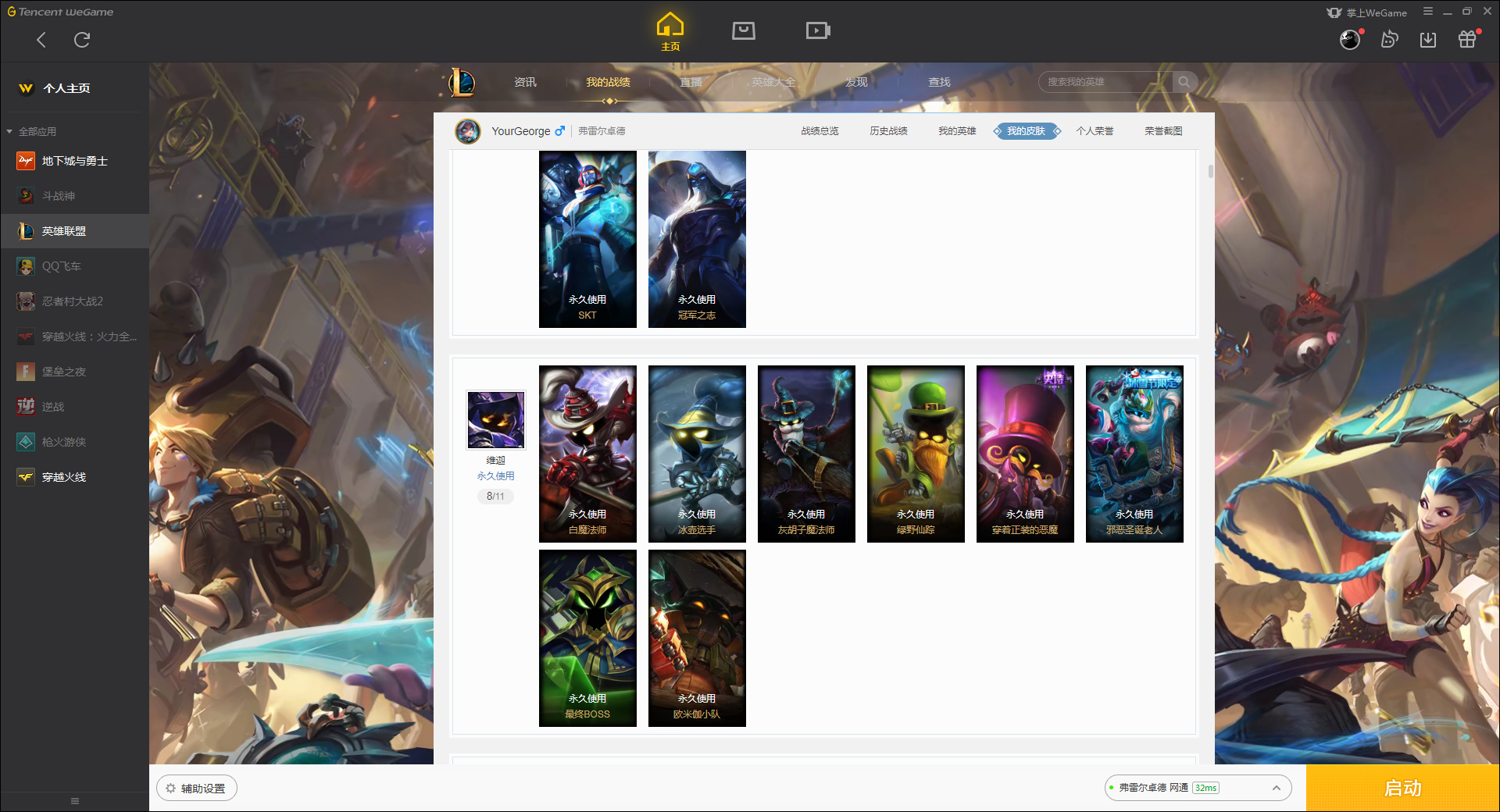The height and width of the screenshot is (812, 1500).
Task: Click the 掌上WeGame mobile link
Action: coord(1367,12)
